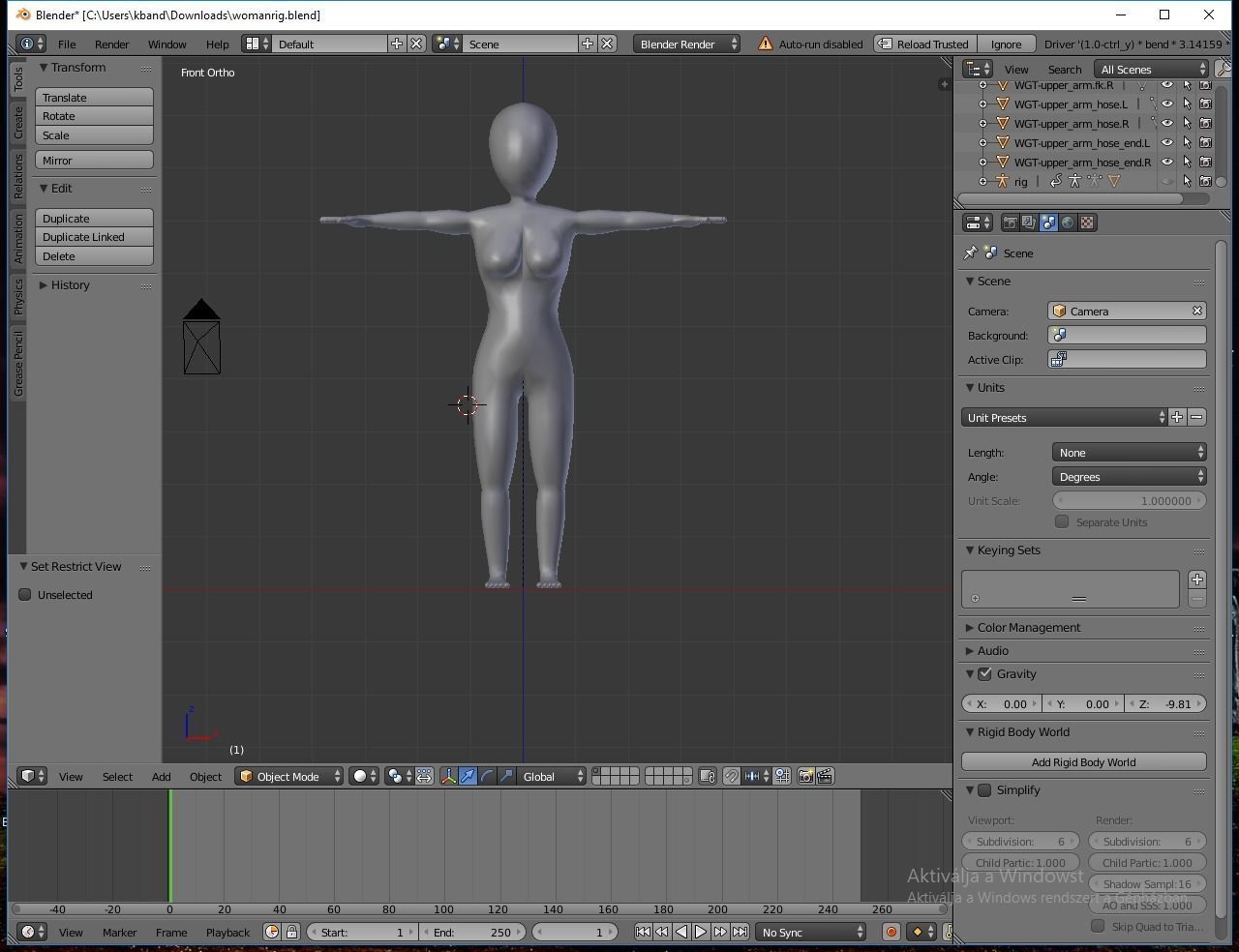
Task: Open the Render menu
Action: [112, 44]
